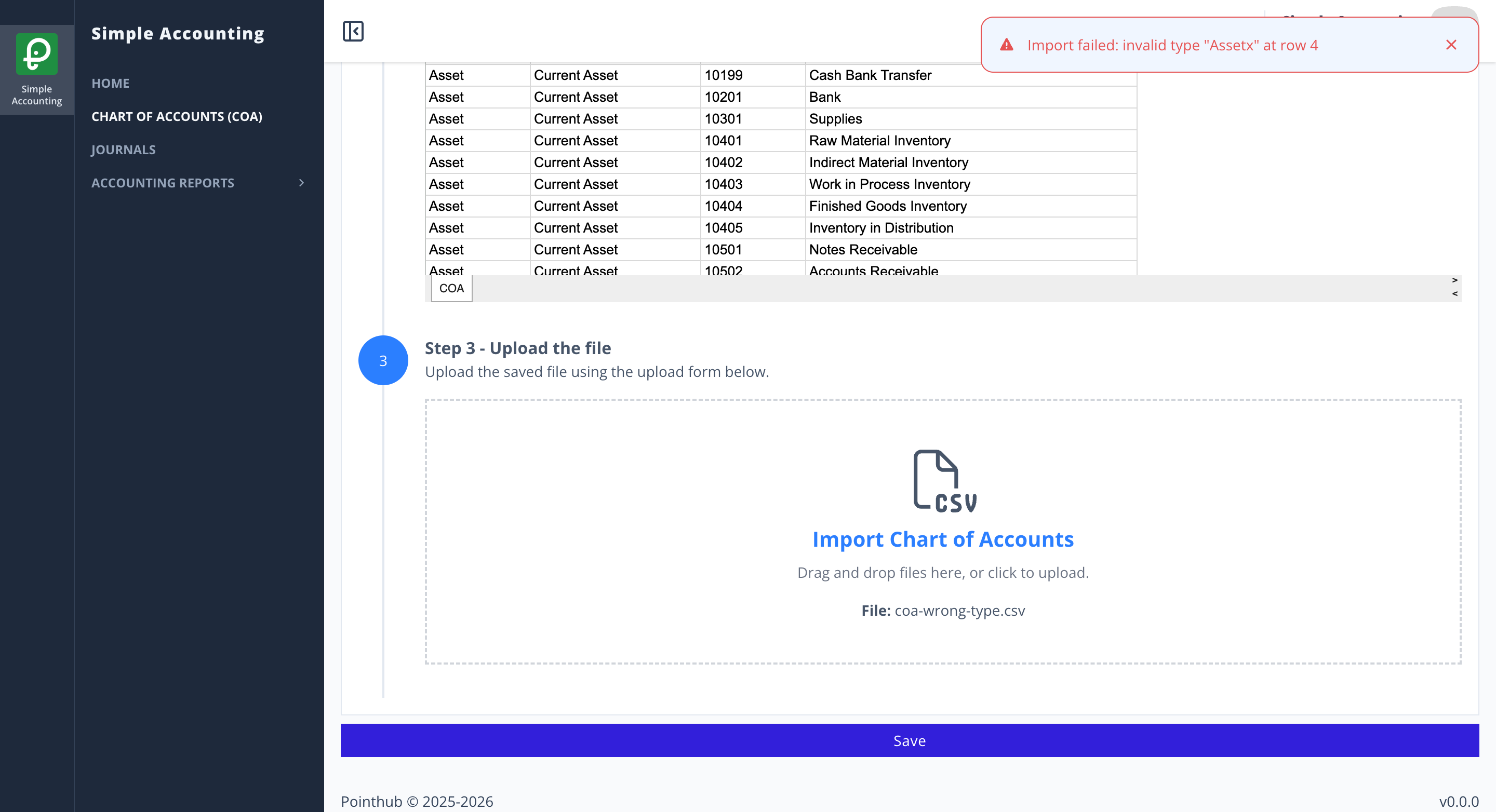This screenshot has width=1496, height=812.
Task: Click the 10201 account number cell
Action: (753, 97)
